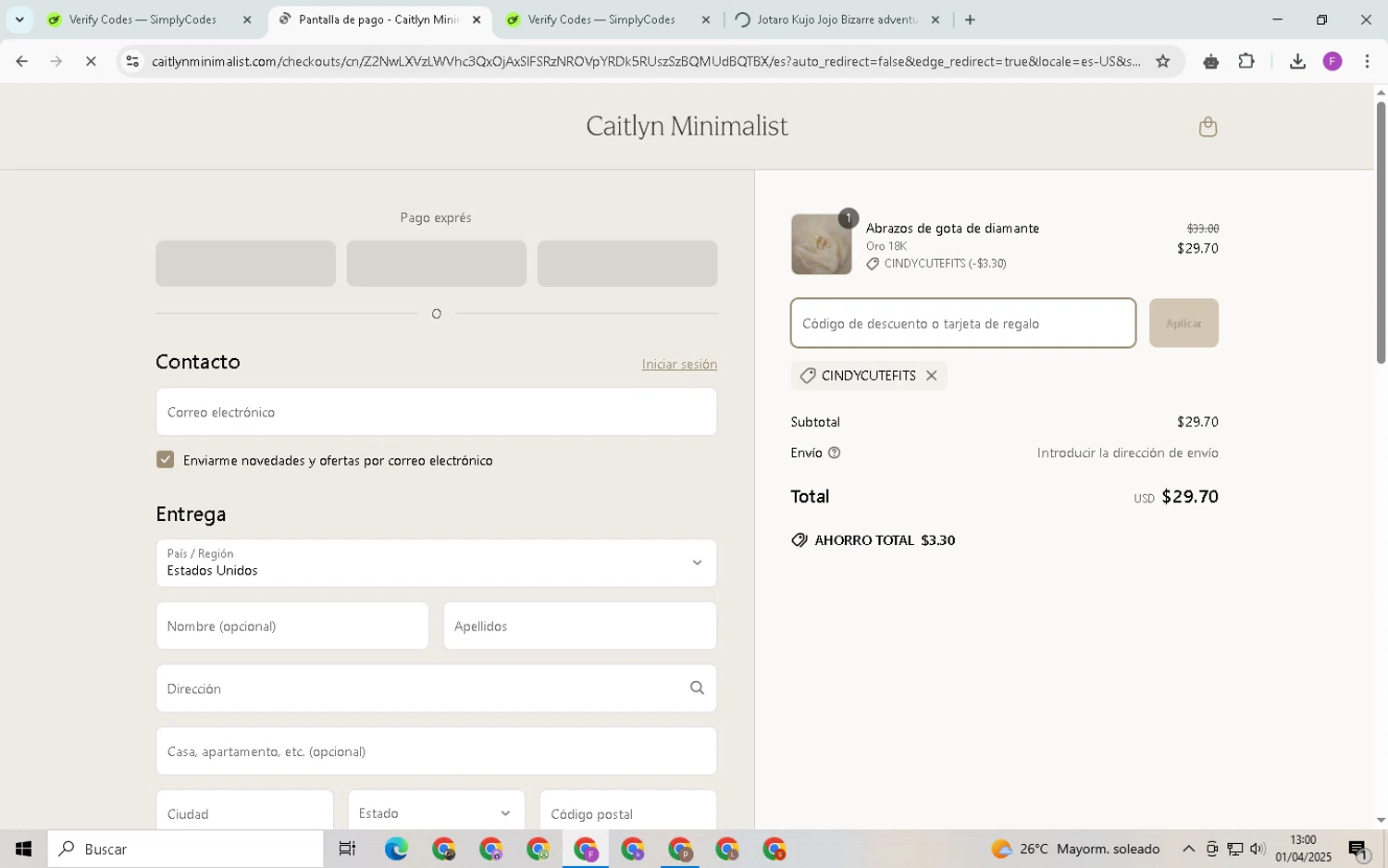Viewport: 1388px width, 868px height.
Task: Go back to the previous page
Action: pos(21,61)
